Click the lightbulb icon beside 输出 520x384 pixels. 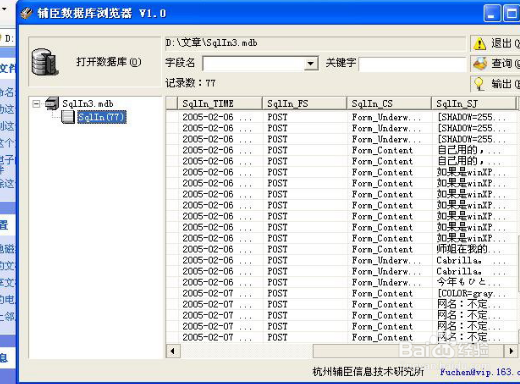tap(479, 84)
